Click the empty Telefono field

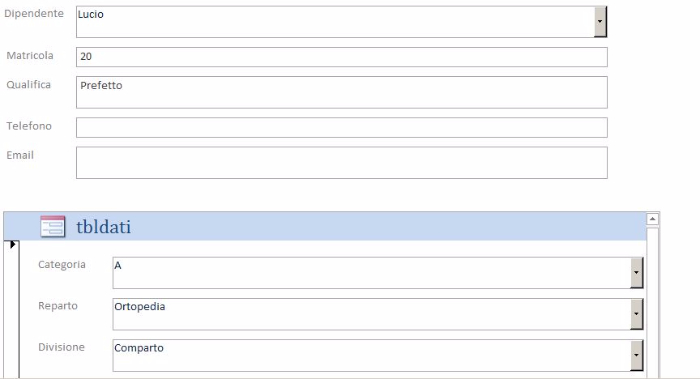[x=342, y=128]
